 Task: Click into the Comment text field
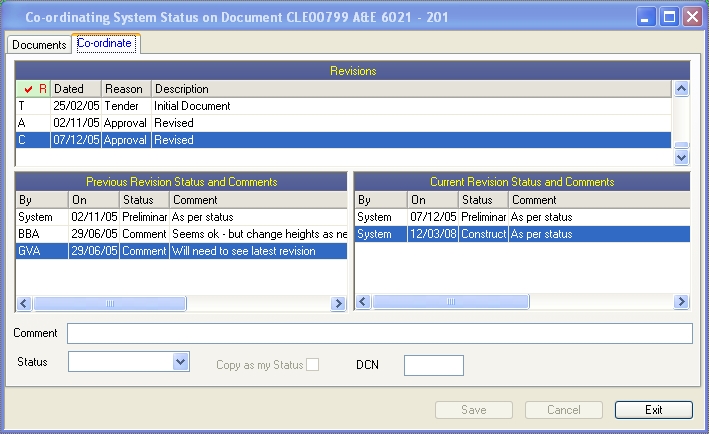click(380, 333)
